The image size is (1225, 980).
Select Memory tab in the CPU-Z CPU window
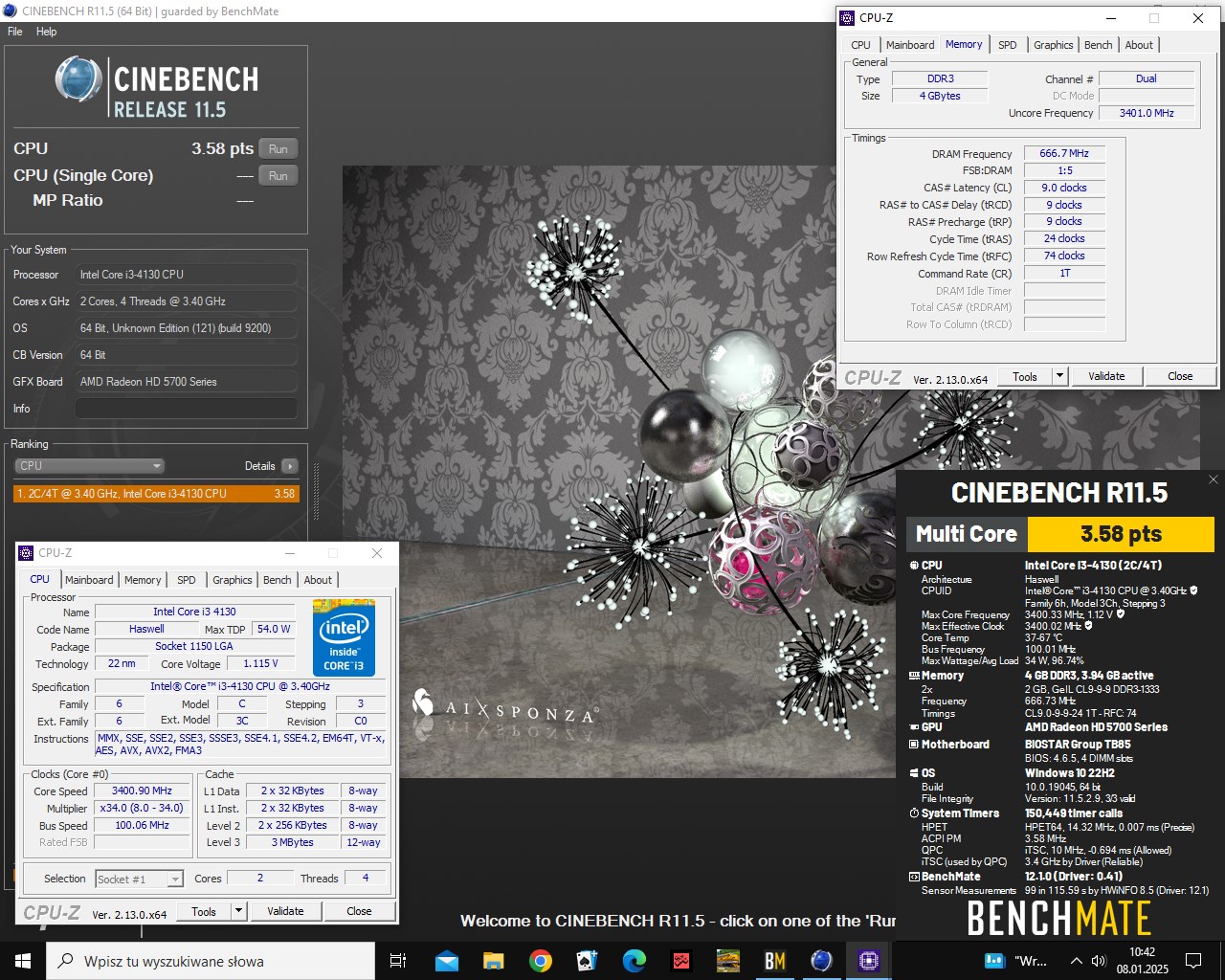click(x=143, y=580)
